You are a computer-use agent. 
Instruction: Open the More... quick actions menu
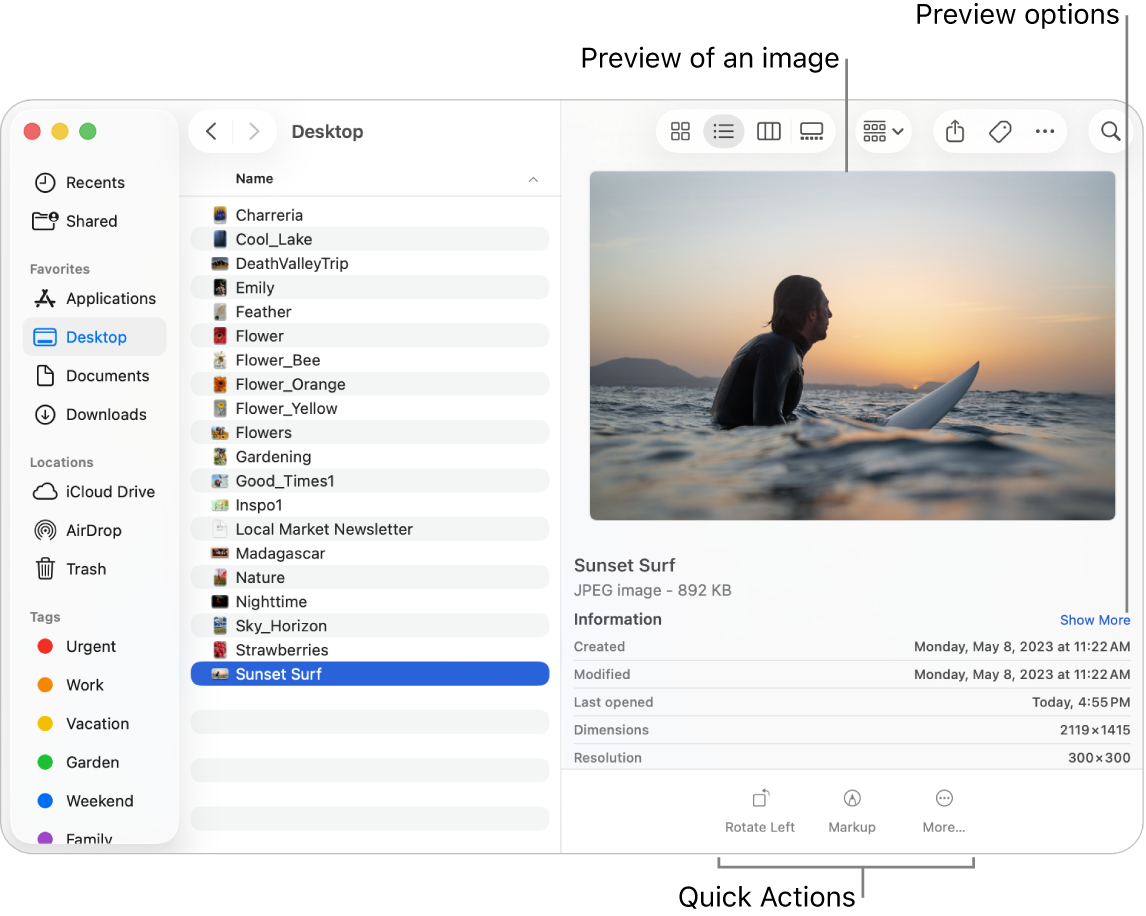tap(944, 811)
